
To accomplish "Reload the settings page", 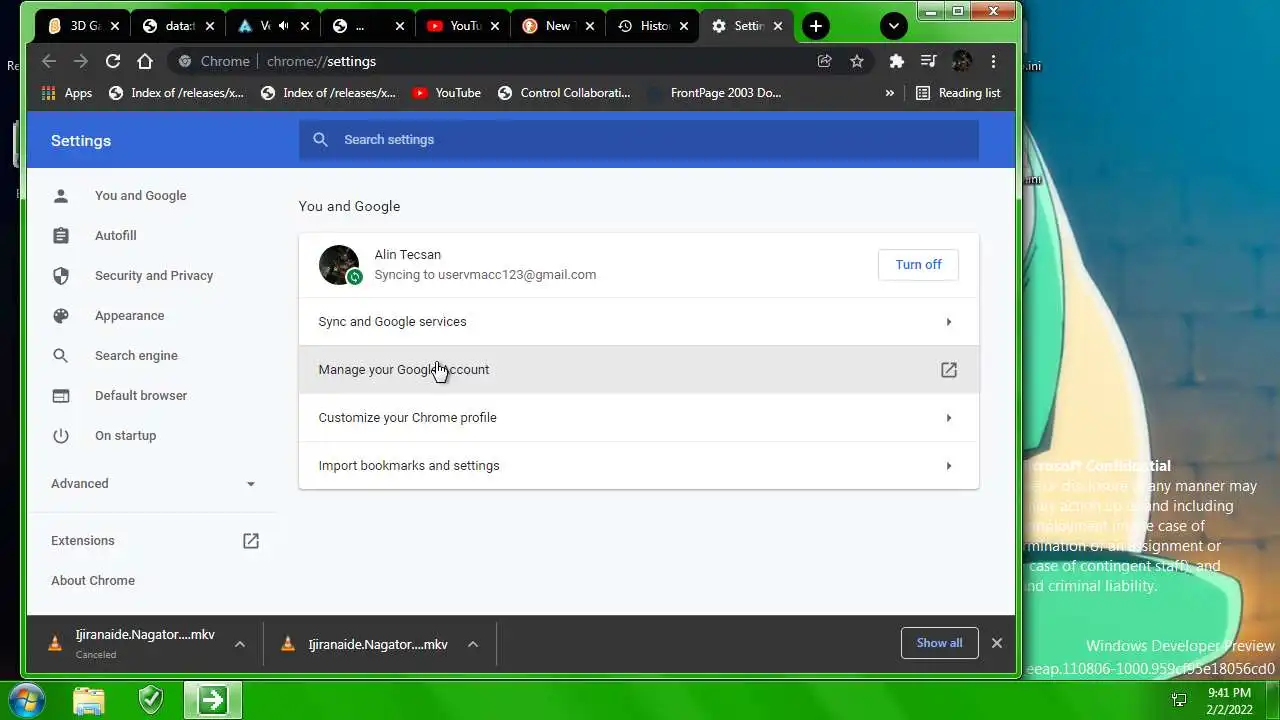I will [x=113, y=61].
